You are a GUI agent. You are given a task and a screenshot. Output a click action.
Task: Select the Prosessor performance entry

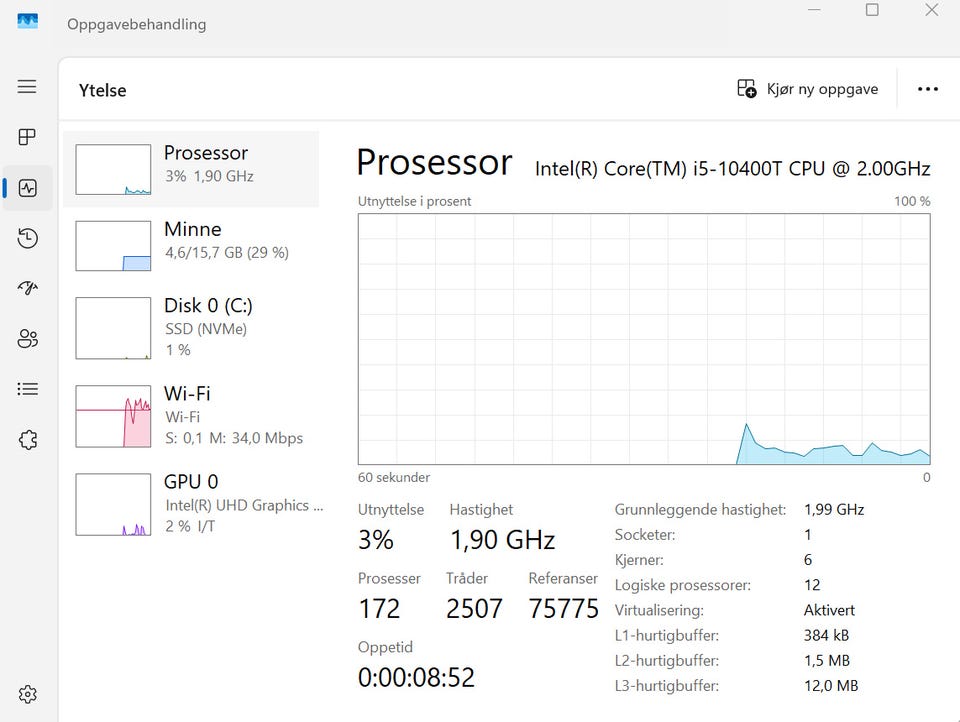pos(191,169)
